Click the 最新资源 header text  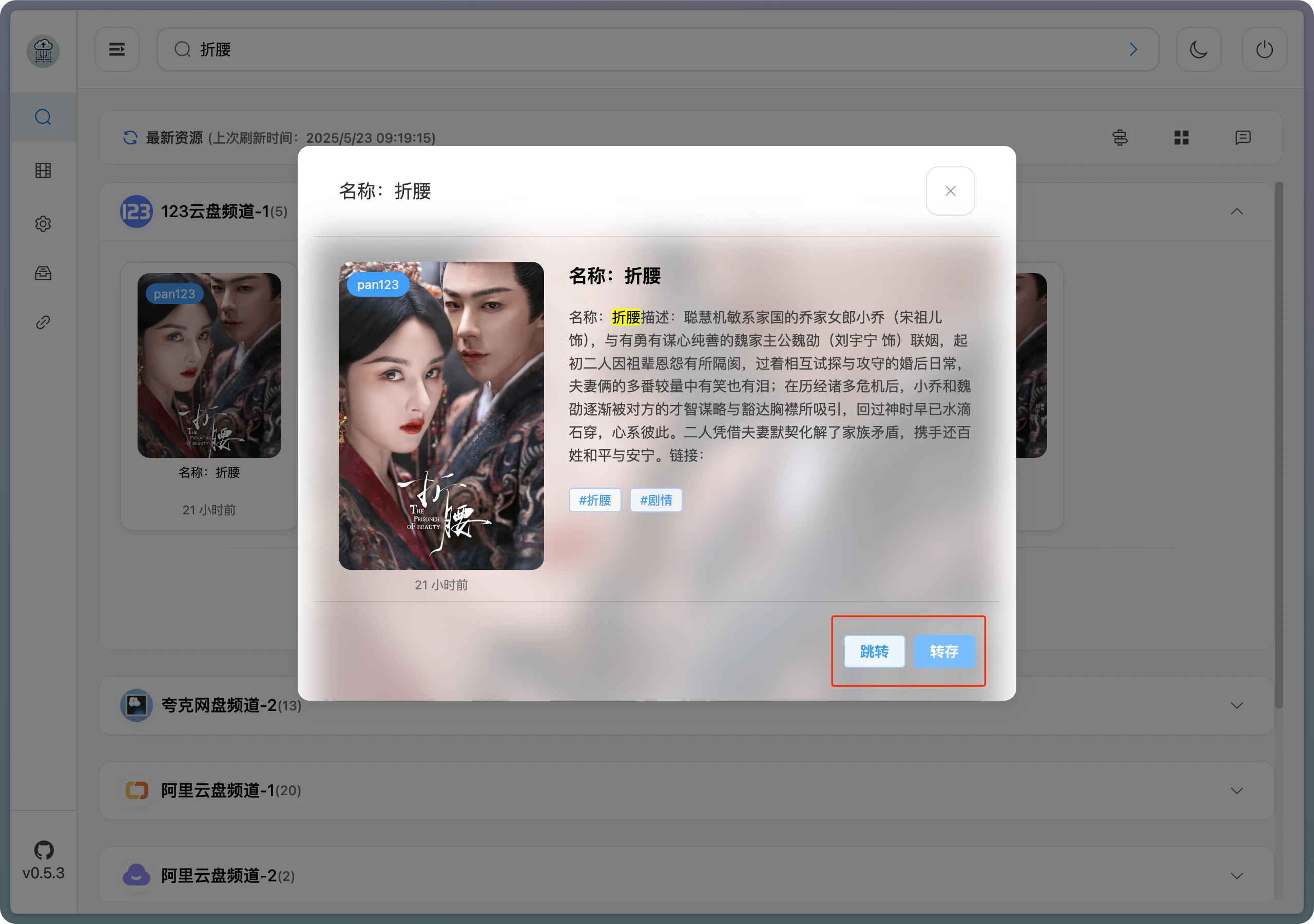click(174, 138)
